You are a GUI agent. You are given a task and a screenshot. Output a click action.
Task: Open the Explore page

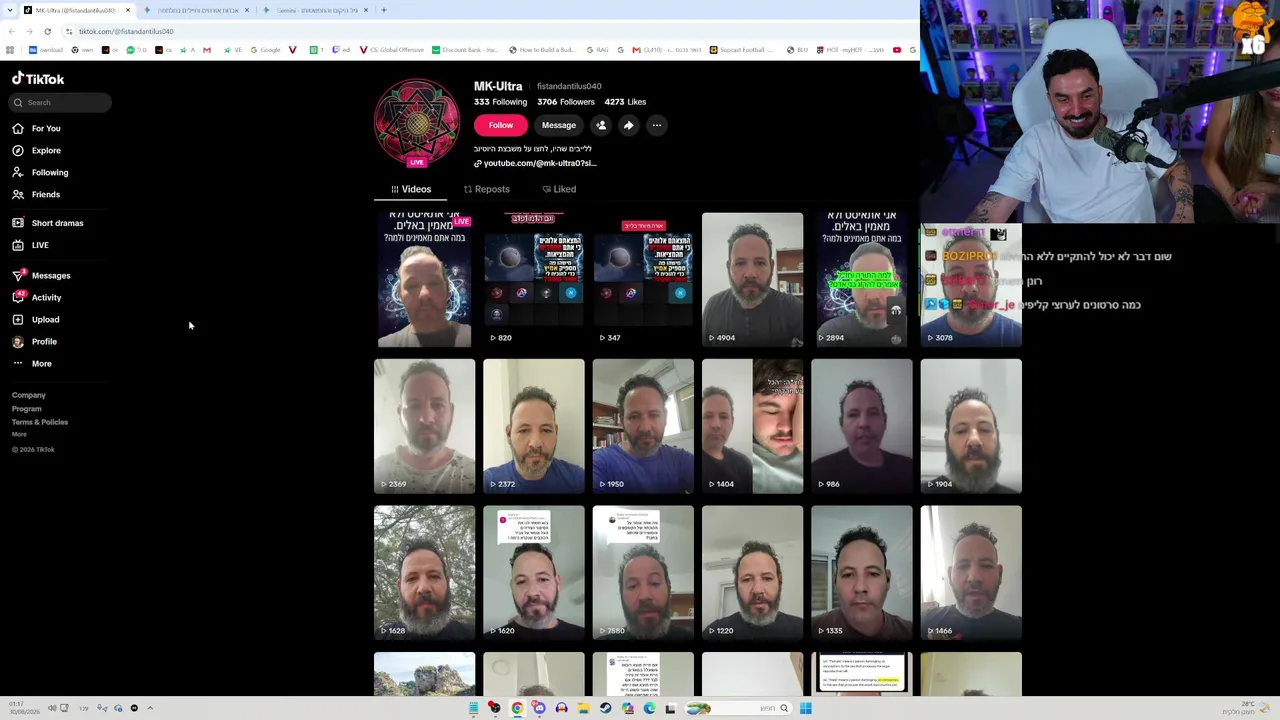(x=37, y=151)
